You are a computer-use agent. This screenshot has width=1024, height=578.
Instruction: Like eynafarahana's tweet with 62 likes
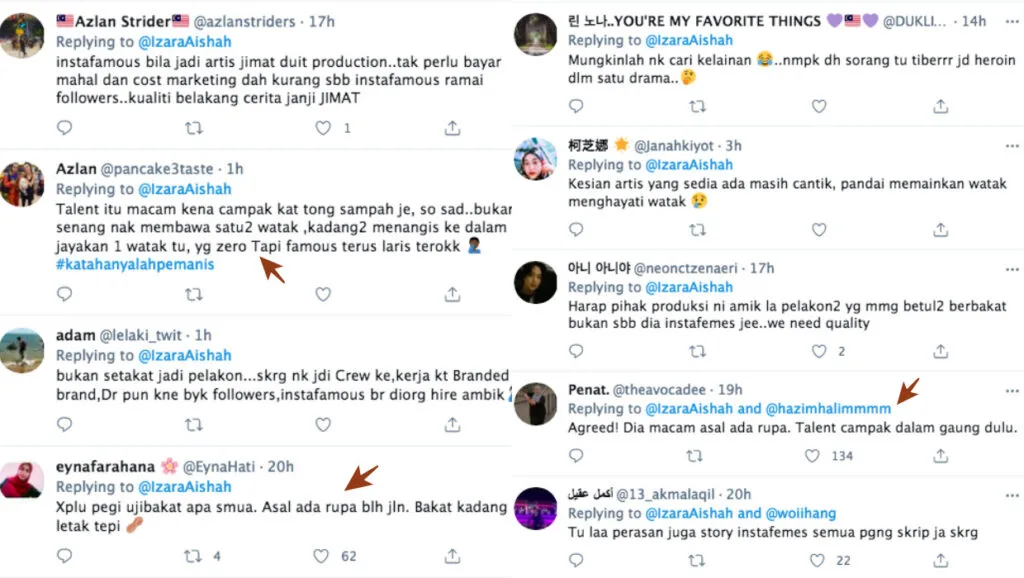point(323,556)
